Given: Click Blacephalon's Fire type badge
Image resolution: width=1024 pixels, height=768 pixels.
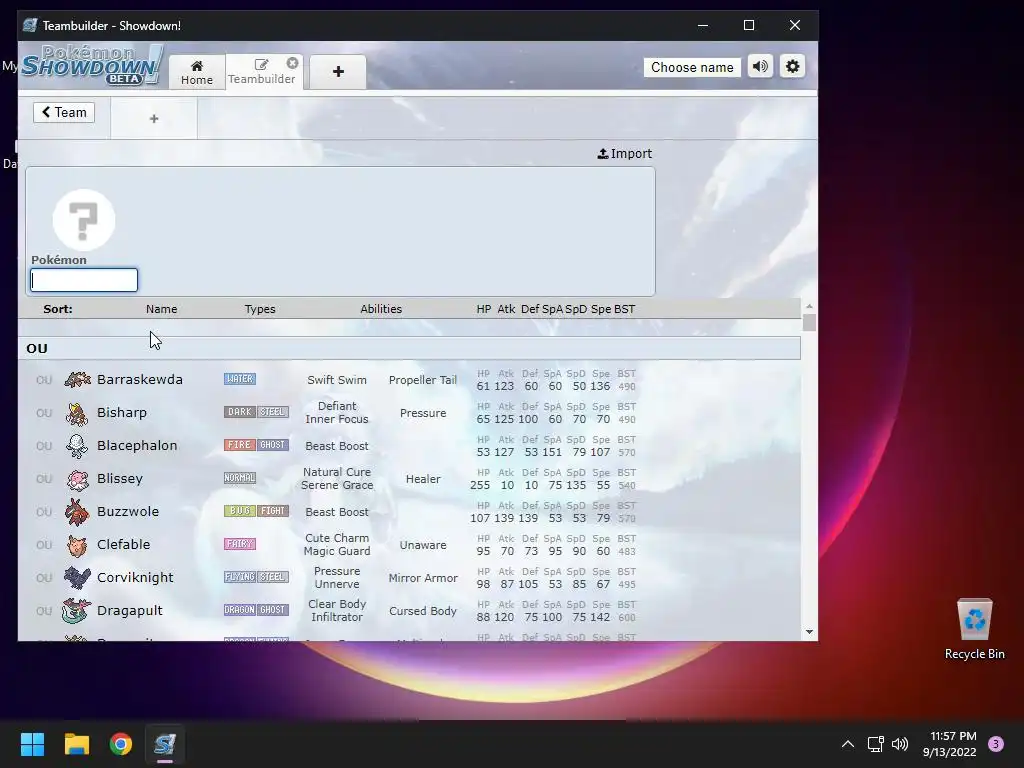Looking at the screenshot, I should click(240, 445).
